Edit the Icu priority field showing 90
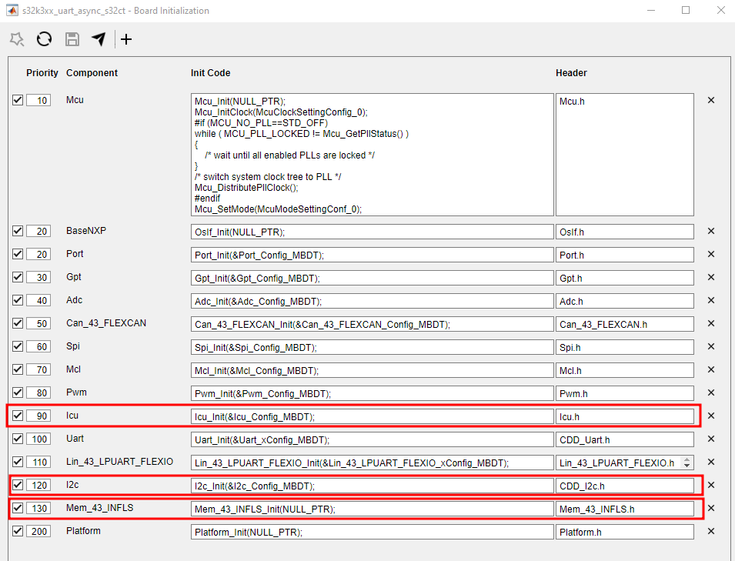This screenshot has width=735, height=561. click(x=38, y=416)
